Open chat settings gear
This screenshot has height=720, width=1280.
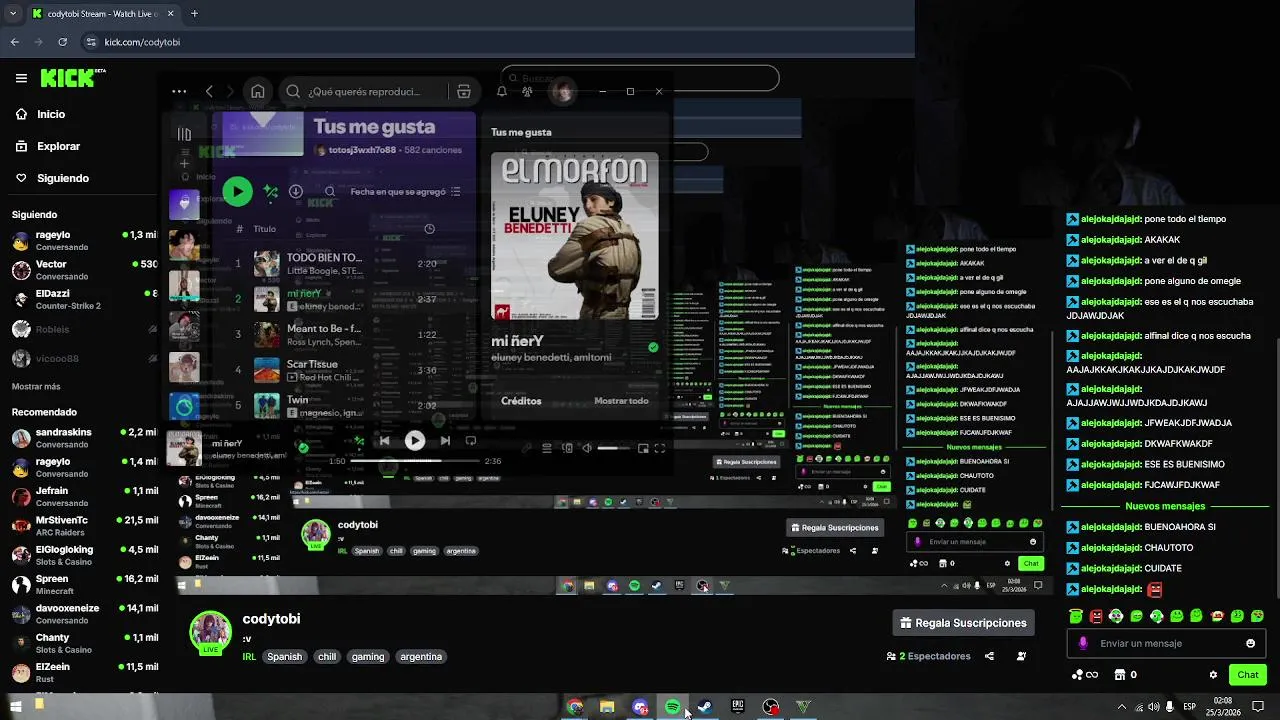coord(1213,675)
